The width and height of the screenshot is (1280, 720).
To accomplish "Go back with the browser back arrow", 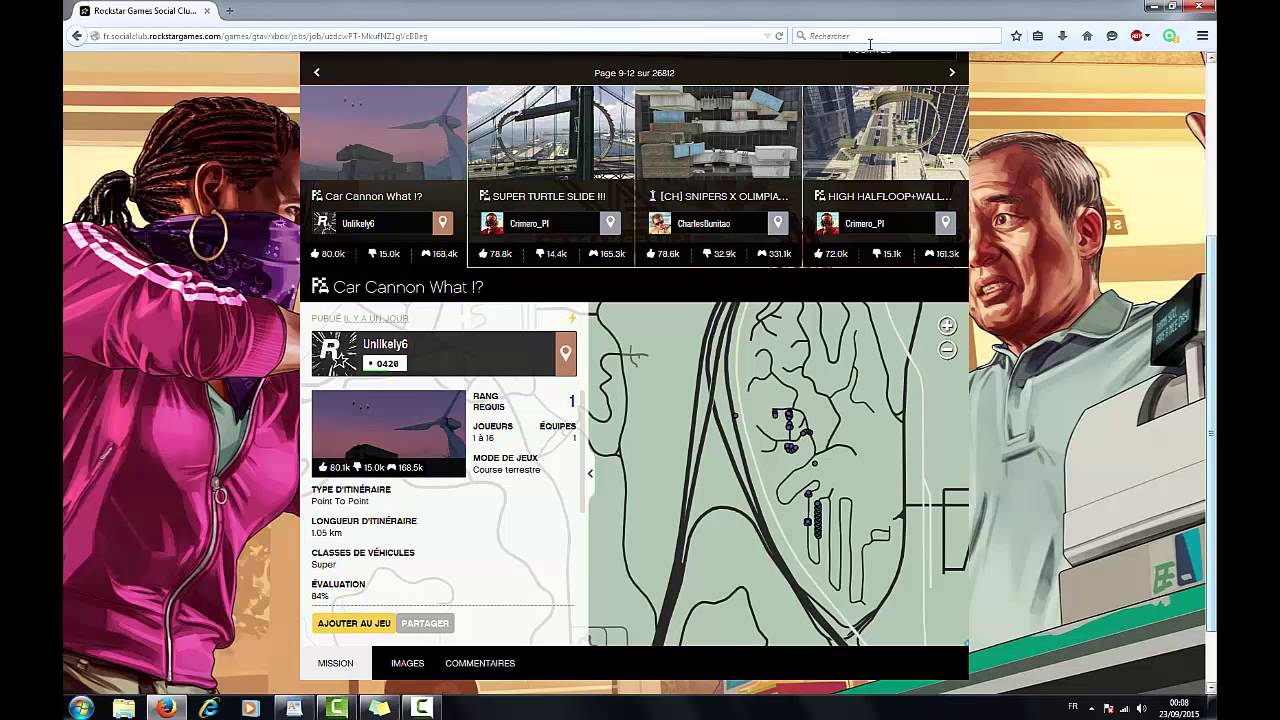I will click(77, 36).
